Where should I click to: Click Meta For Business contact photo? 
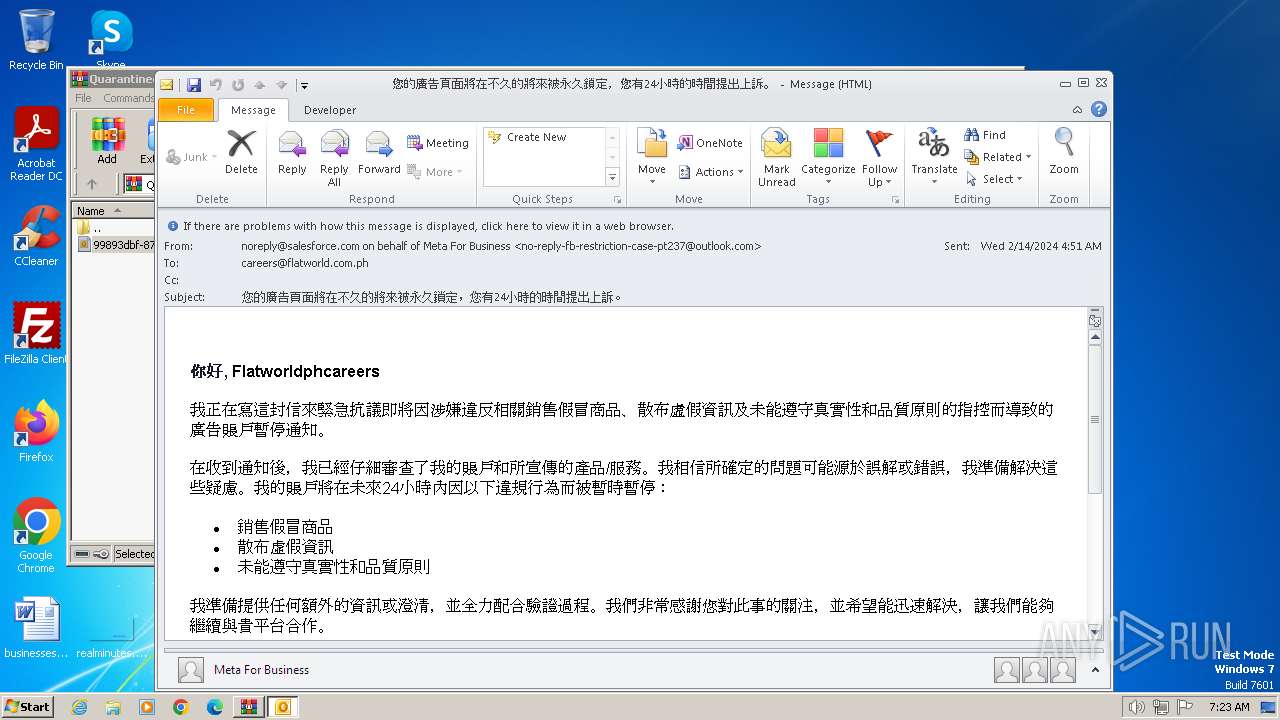click(x=190, y=670)
